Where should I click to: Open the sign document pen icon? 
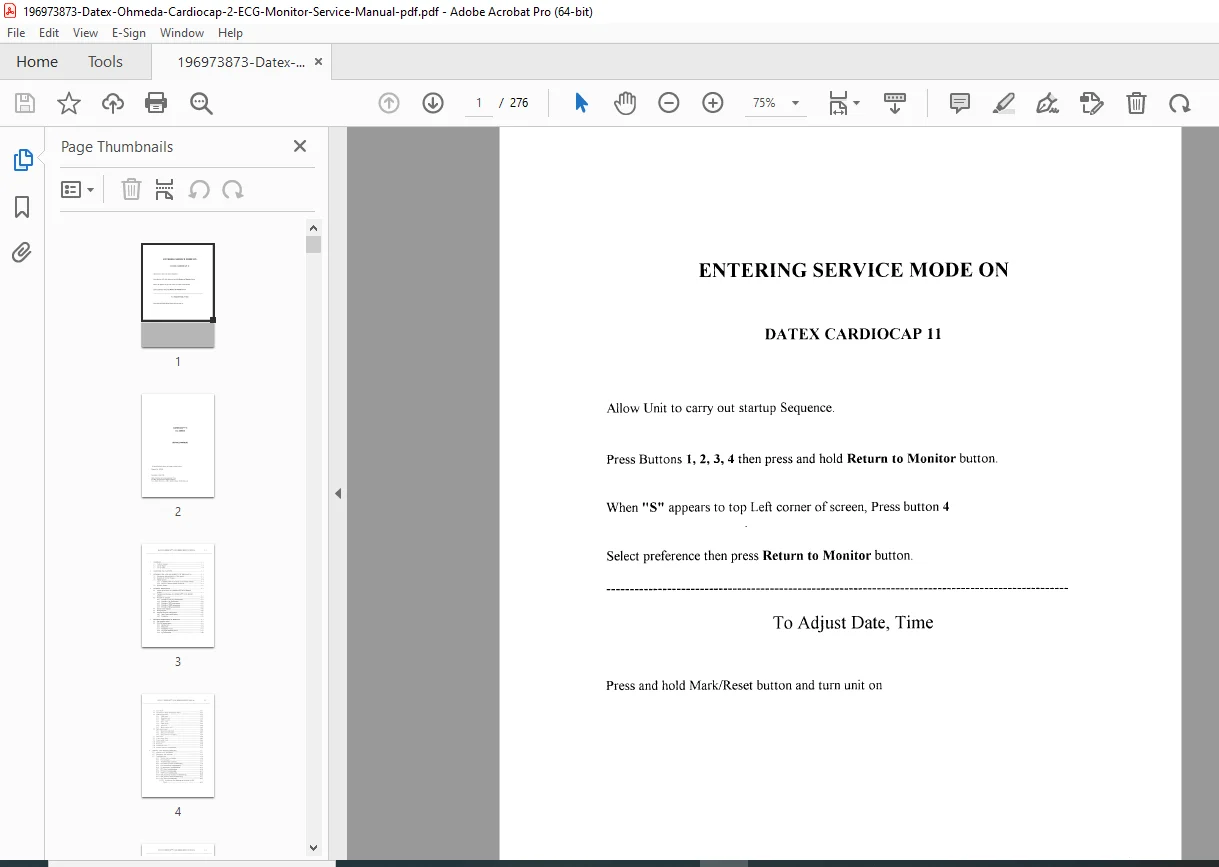click(x=1047, y=103)
